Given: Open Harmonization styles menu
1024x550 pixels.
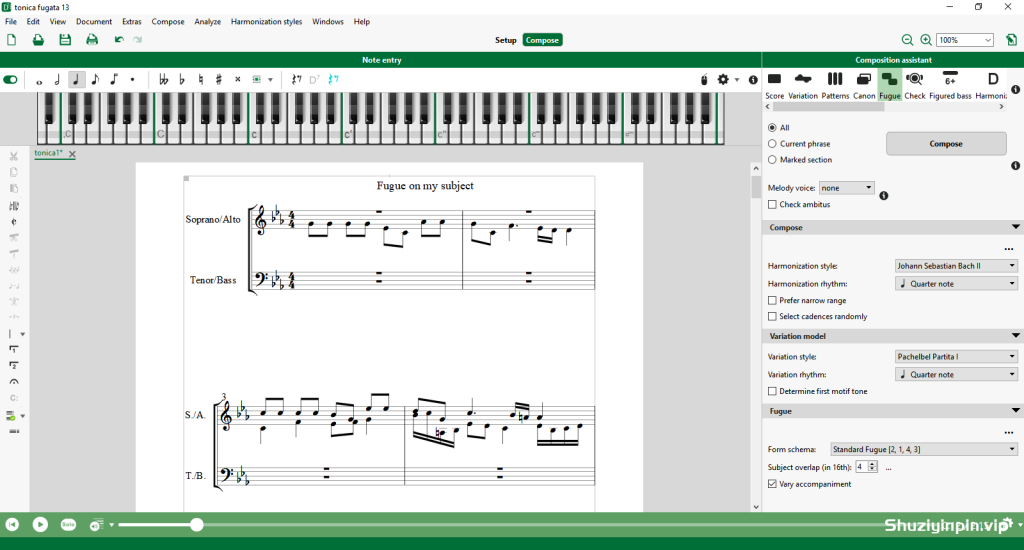Looking at the screenshot, I should pyautogui.click(x=266, y=22).
